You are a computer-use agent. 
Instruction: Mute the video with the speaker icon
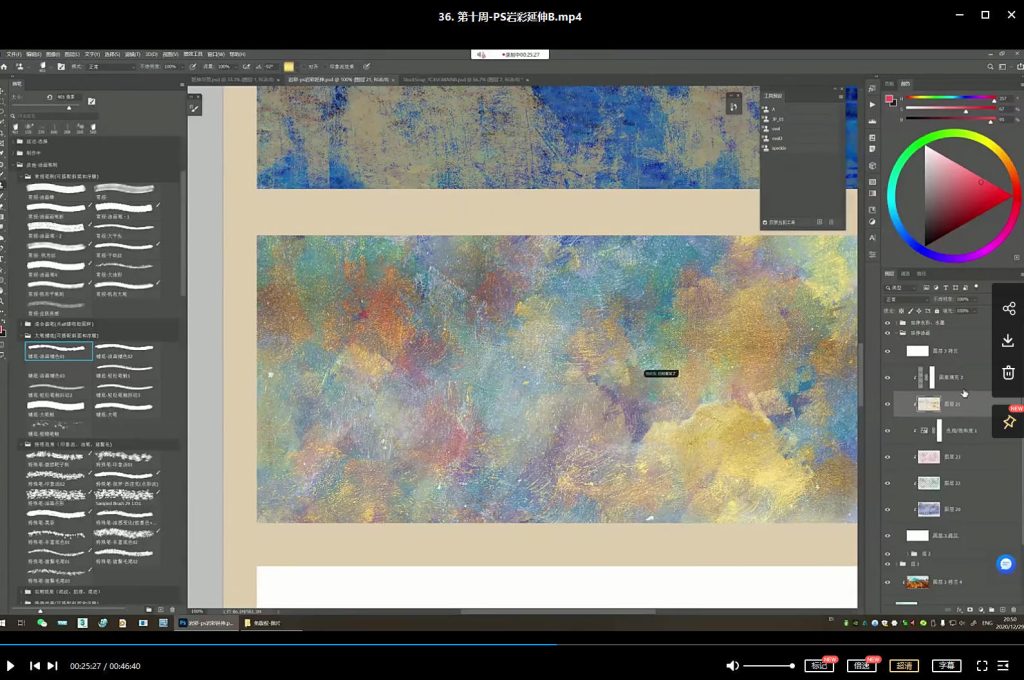pos(732,666)
